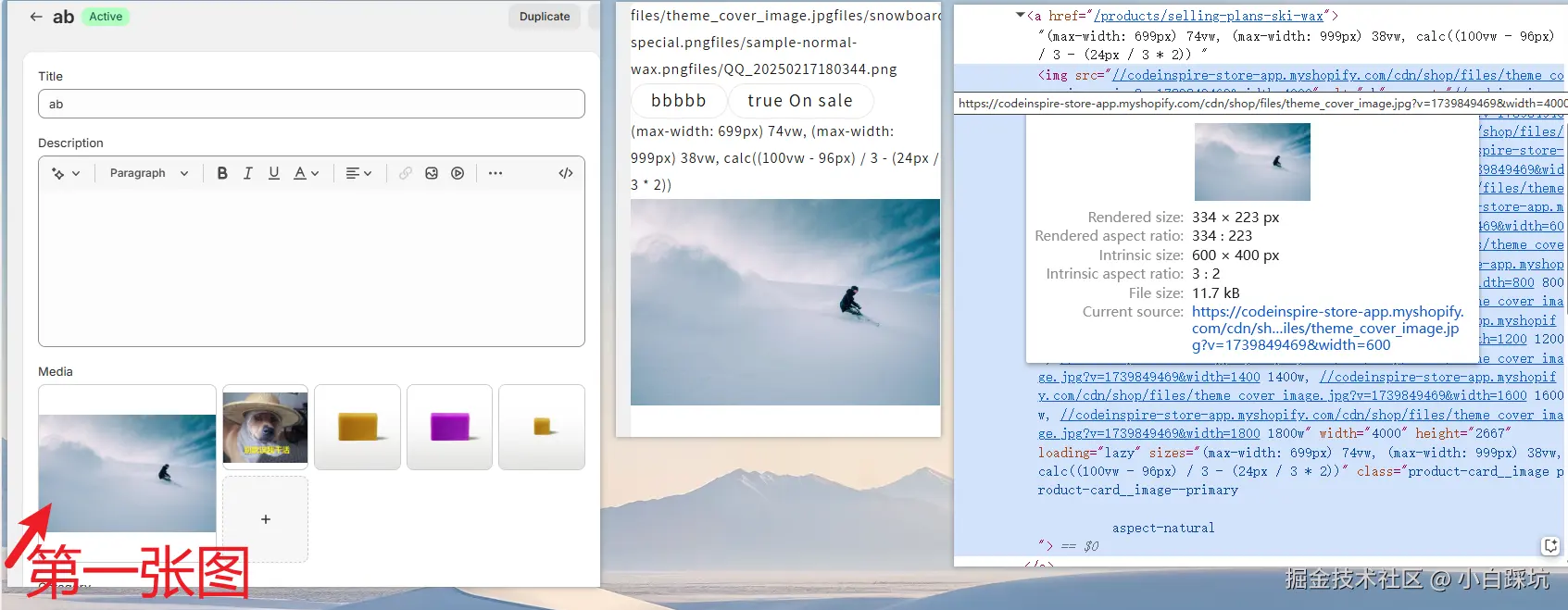1568x610 pixels.
Task: Select the purple wax media thumbnail
Action: click(449, 427)
